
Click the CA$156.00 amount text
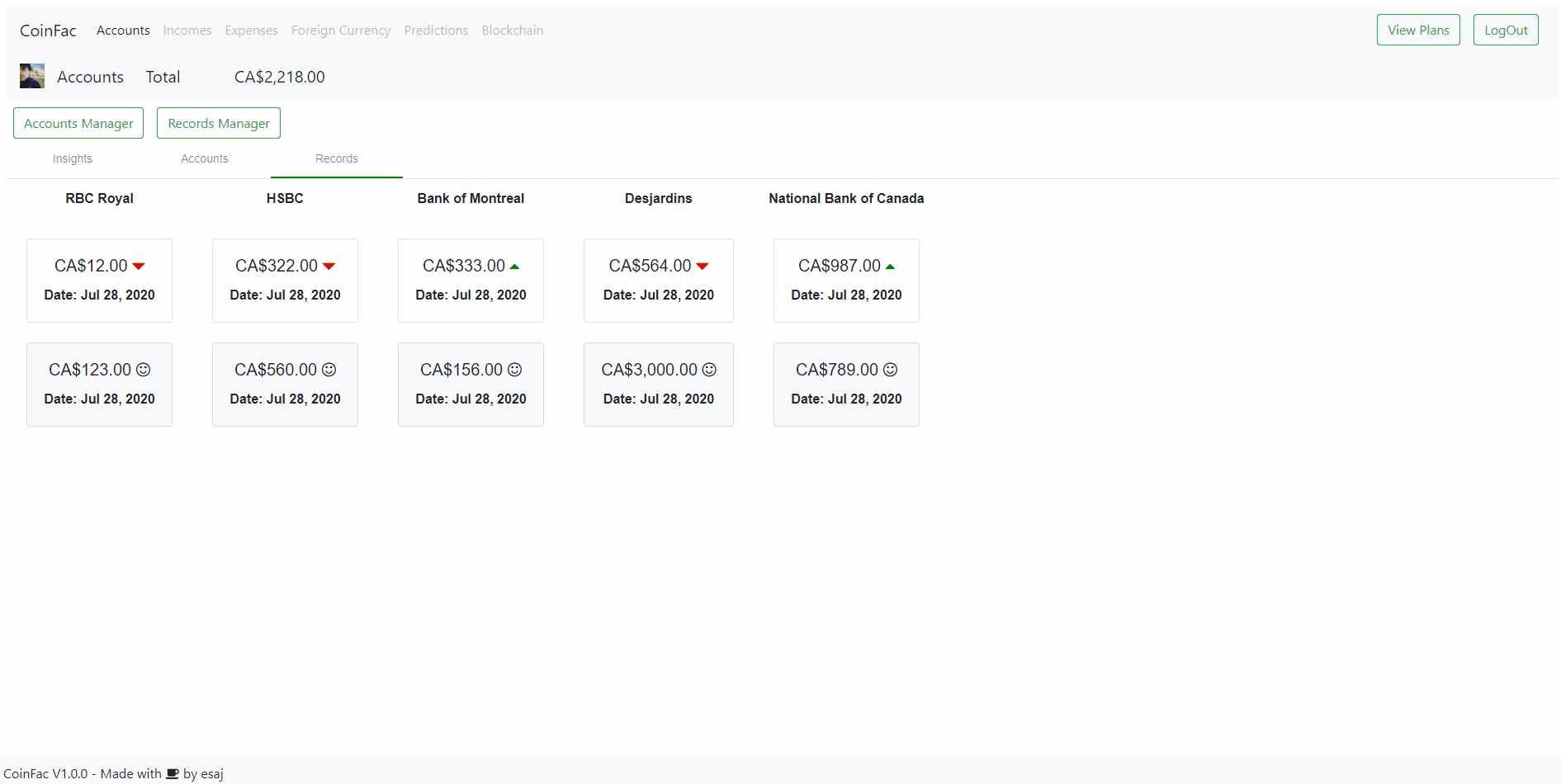coord(461,370)
